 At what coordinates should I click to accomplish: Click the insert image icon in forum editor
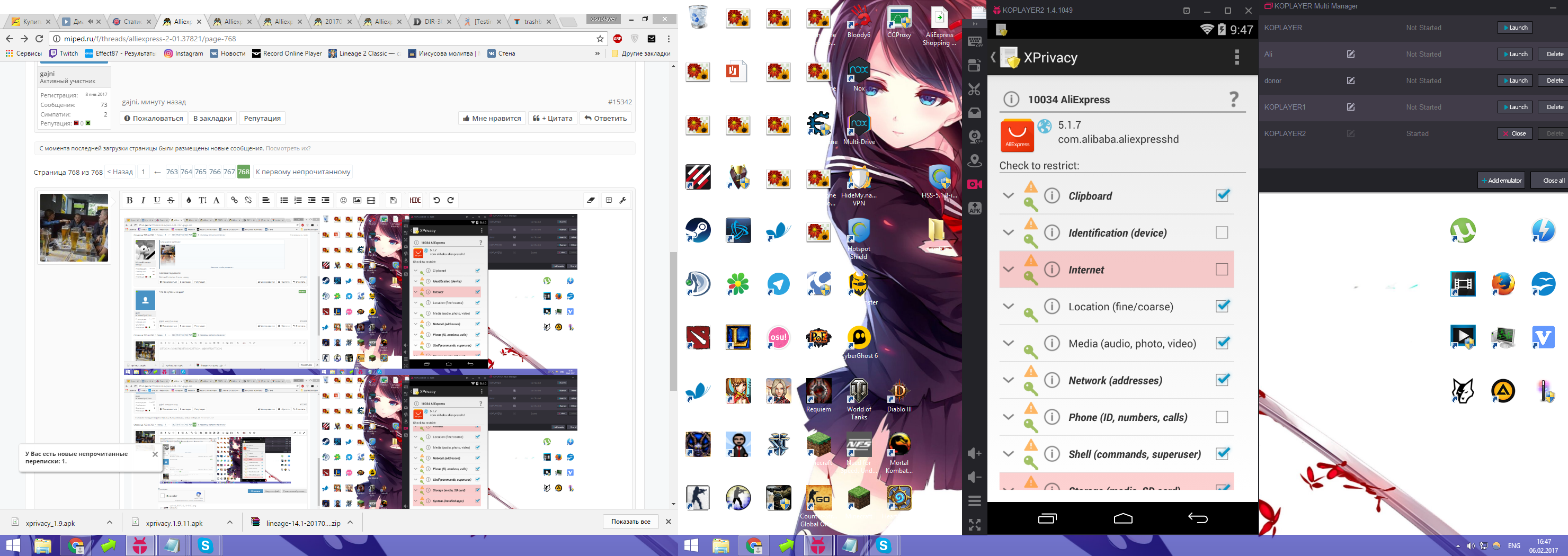pyautogui.click(x=358, y=200)
